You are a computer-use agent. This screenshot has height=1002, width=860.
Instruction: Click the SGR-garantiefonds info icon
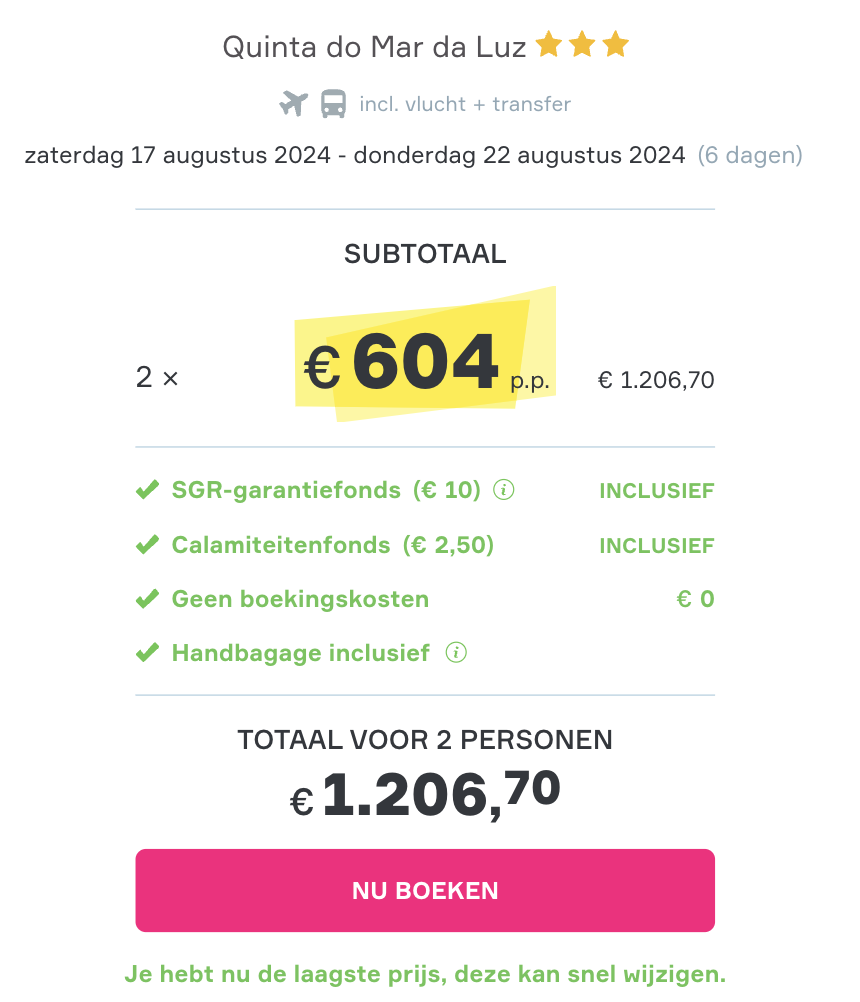(x=503, y=490)
